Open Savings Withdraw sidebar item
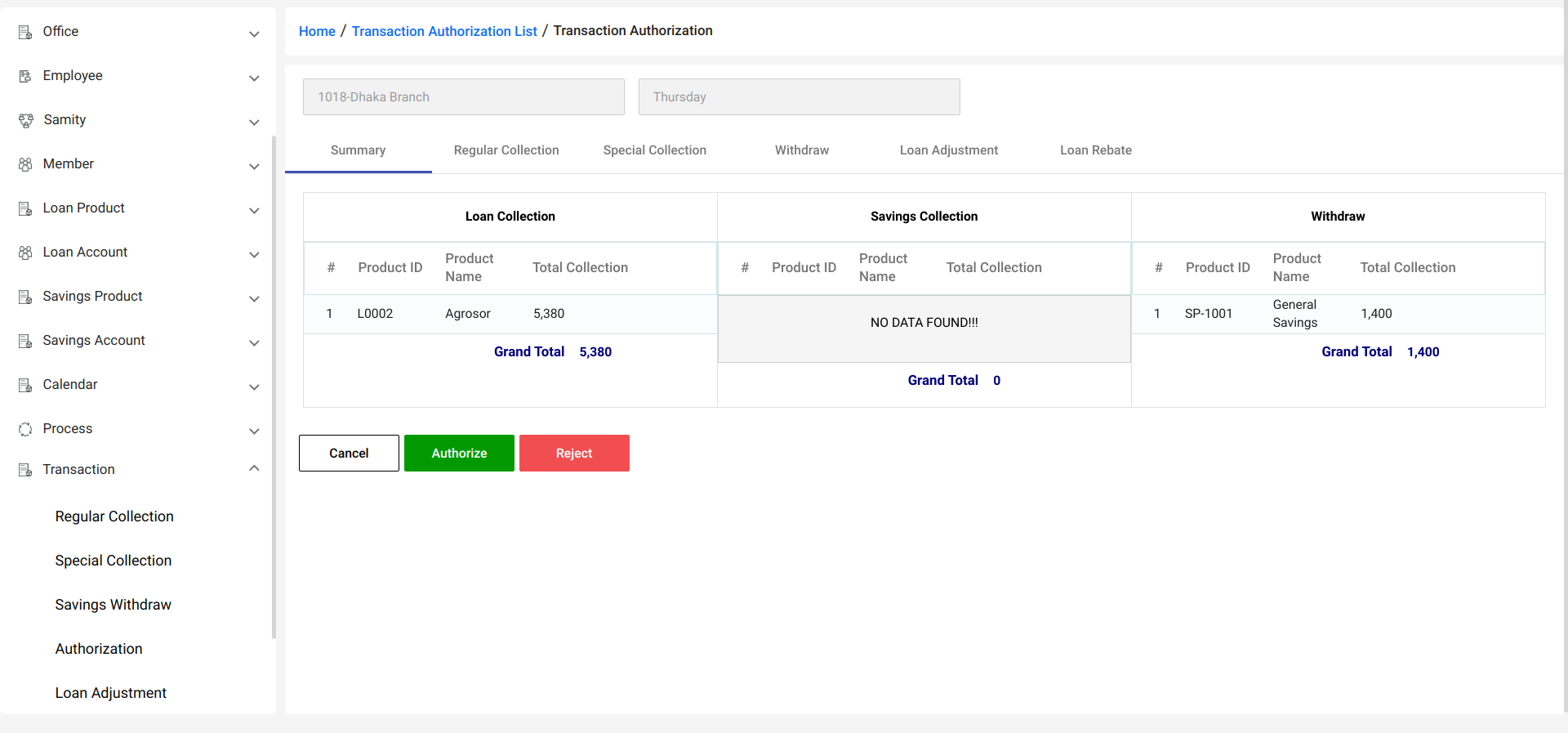Viewport: 1568px width, 733px height. click(x=114, y=605)
